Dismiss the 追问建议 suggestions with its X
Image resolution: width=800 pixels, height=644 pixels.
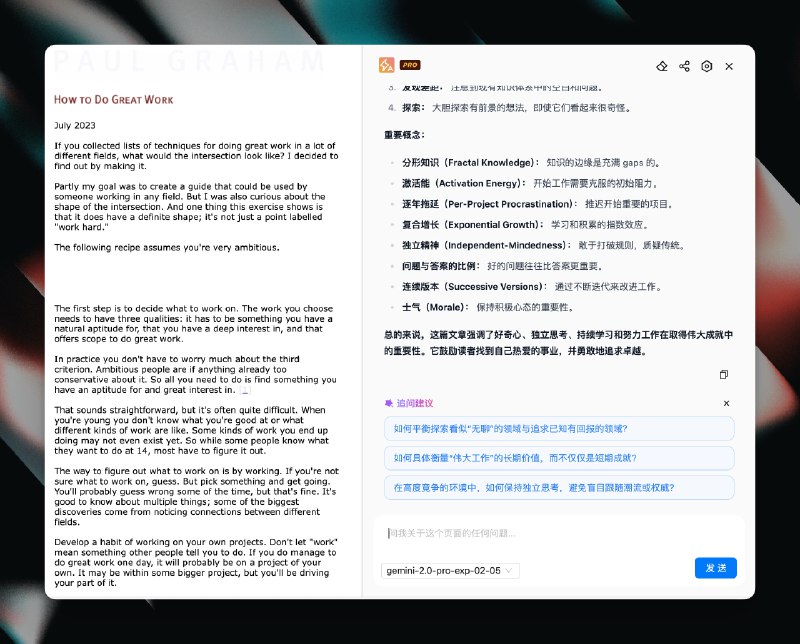click(727, 403)
